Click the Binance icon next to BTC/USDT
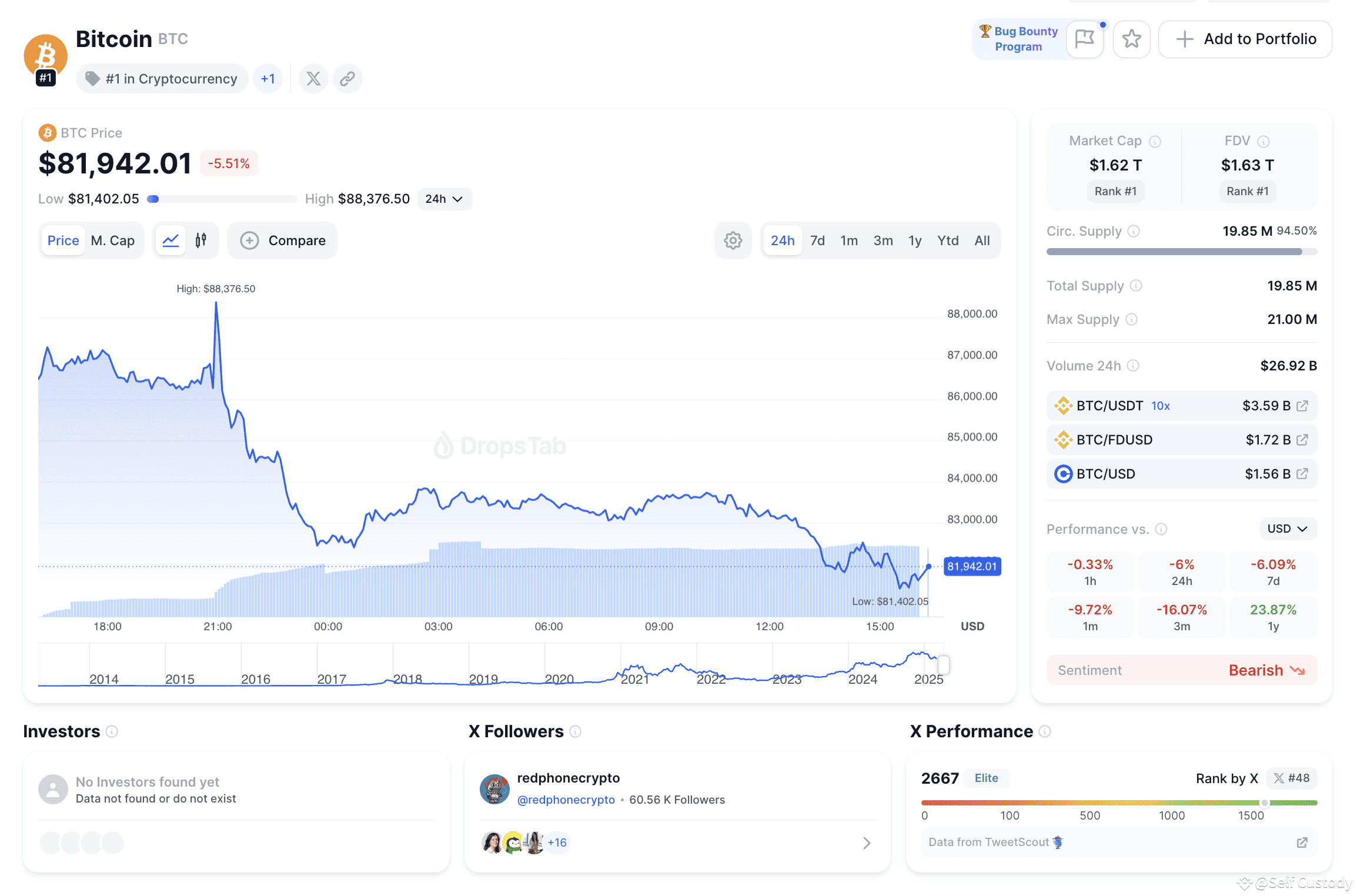Viewport: 1357px width, 896px height. (1063, 406)
